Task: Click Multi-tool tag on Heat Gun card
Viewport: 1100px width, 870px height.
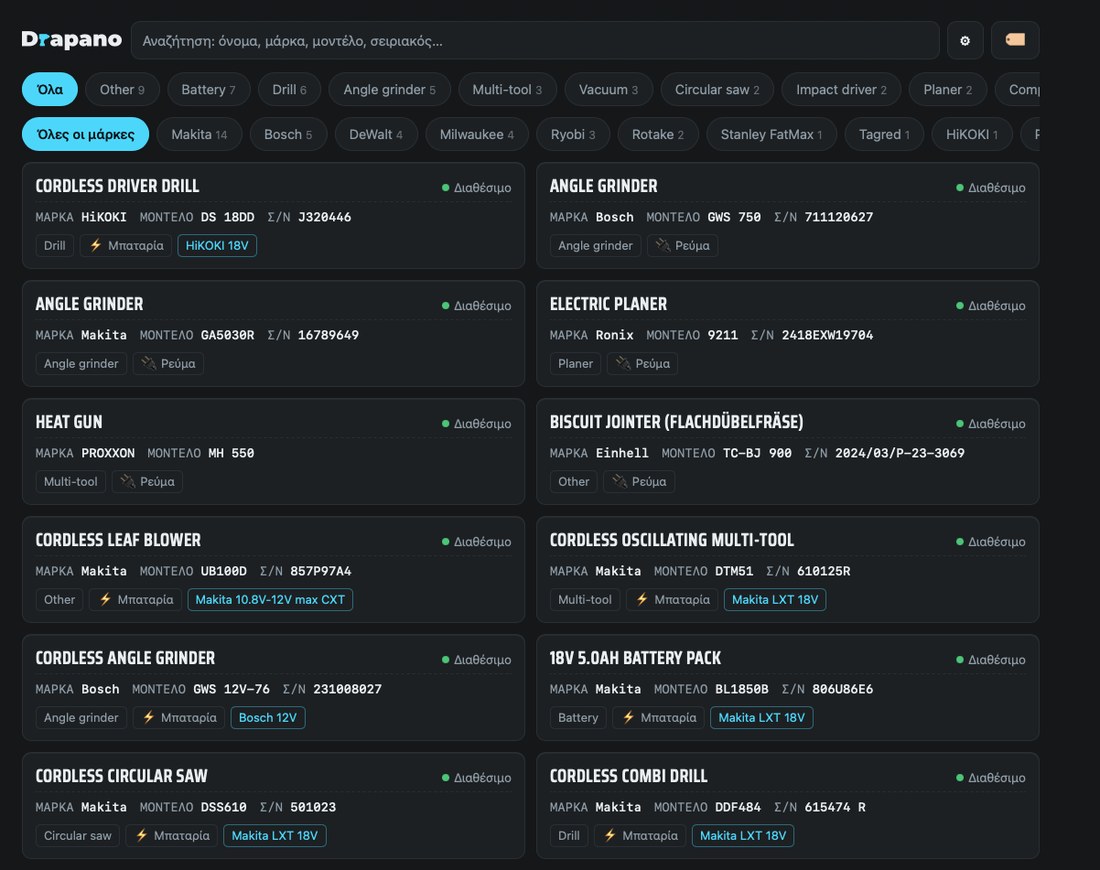Action: pyautogui.click(x=71, y=481)
